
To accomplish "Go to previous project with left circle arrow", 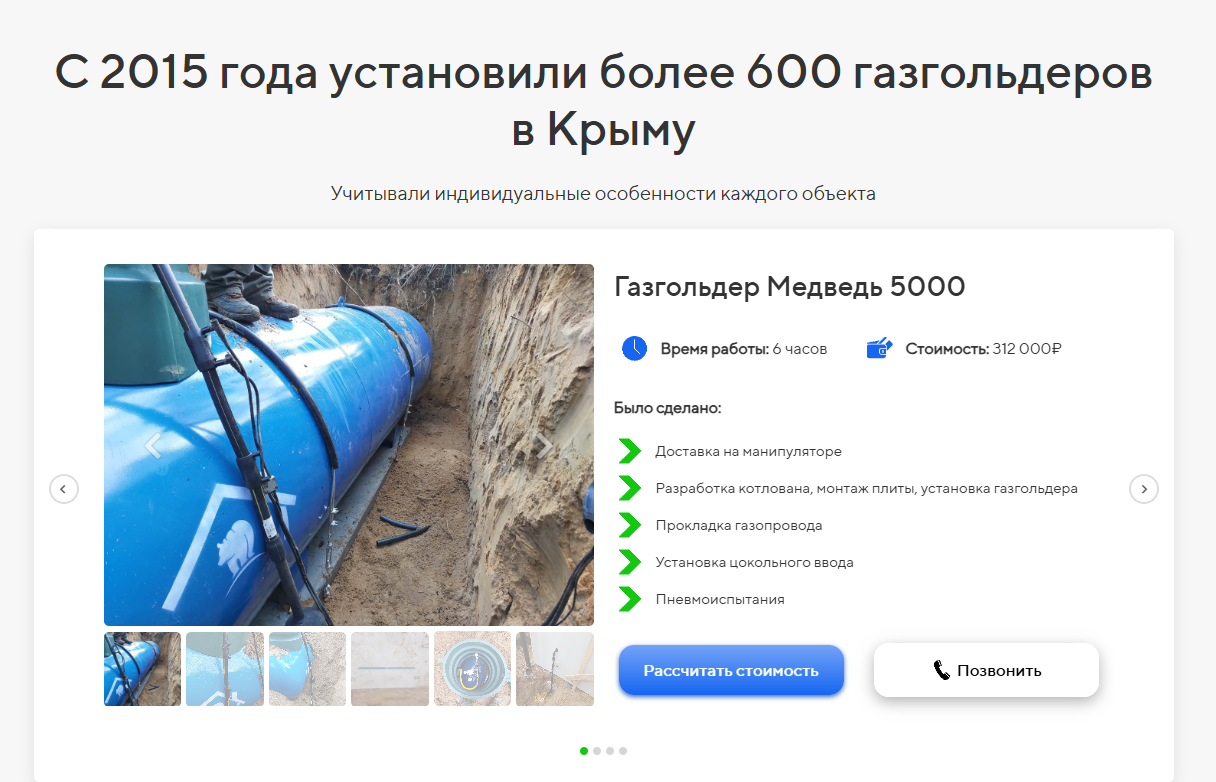I will click(64, 489).
